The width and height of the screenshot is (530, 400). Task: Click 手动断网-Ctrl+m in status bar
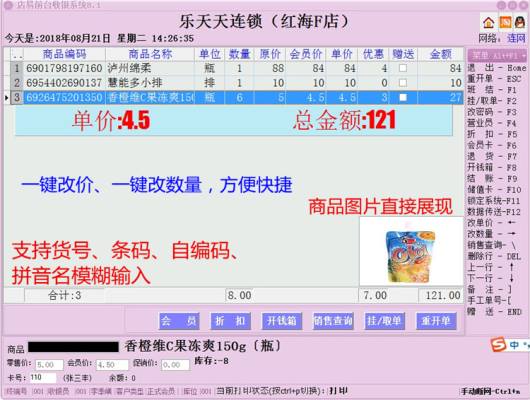pos(491,391)
